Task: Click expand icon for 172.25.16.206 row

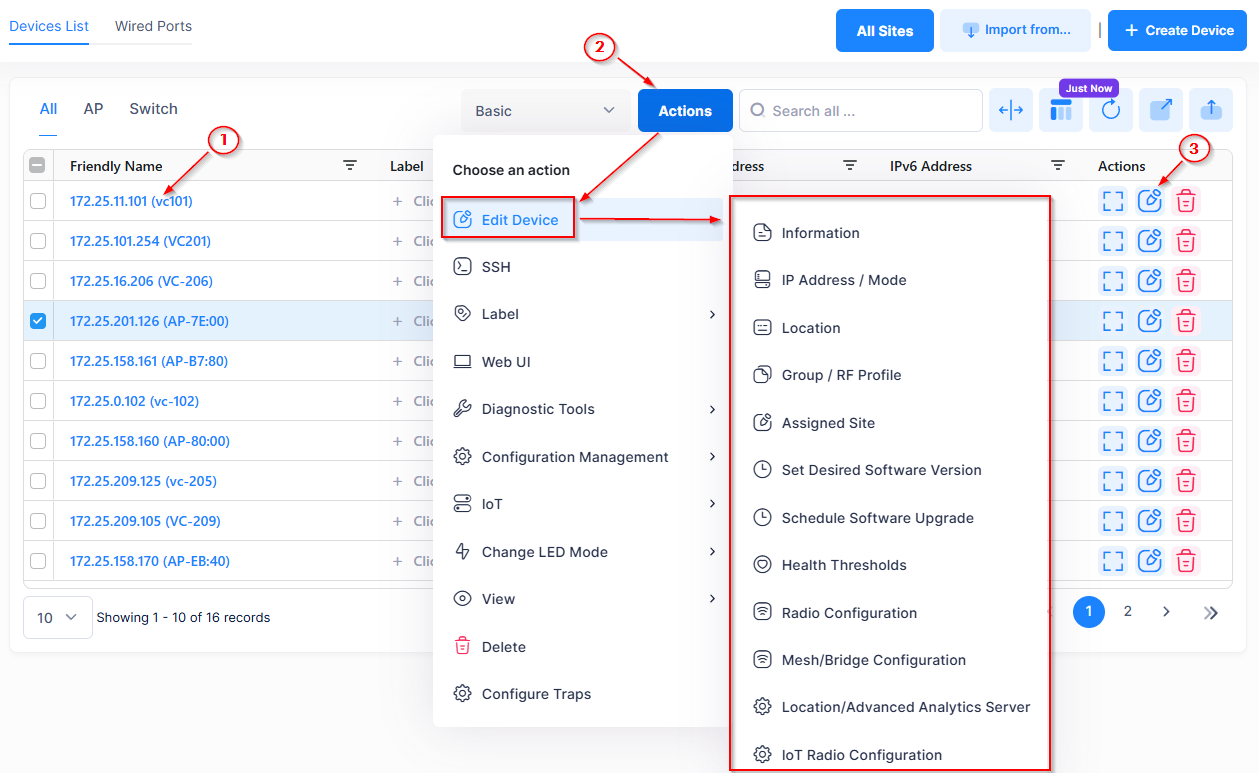Action: 1113,281
